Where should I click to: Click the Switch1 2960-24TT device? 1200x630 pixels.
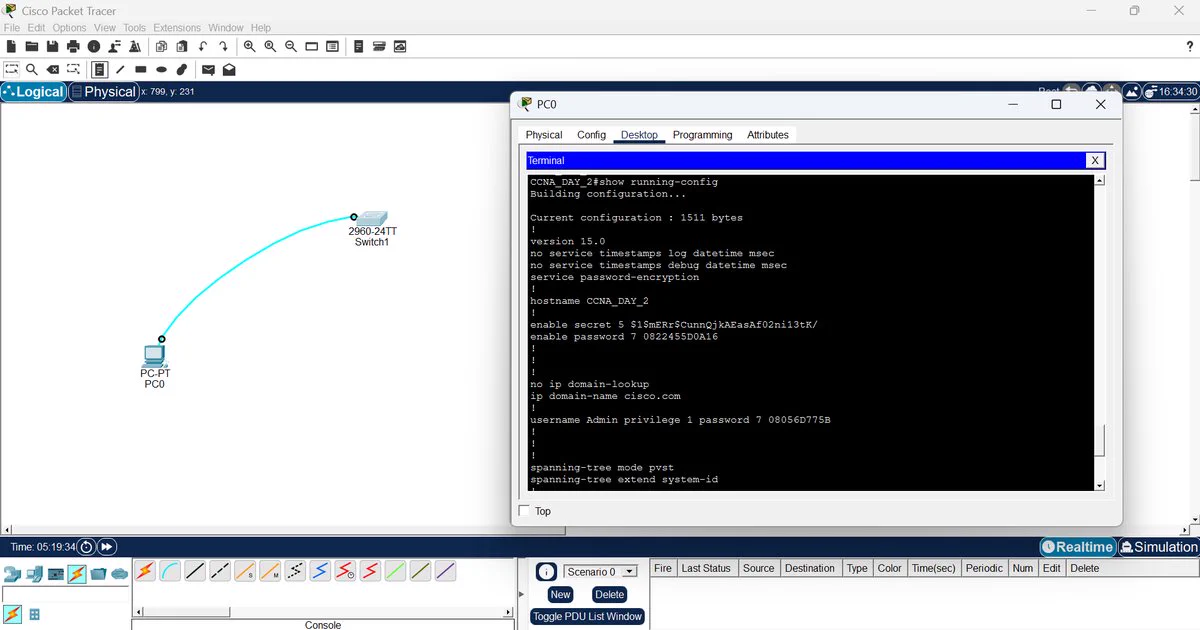(x=372, y=220)
